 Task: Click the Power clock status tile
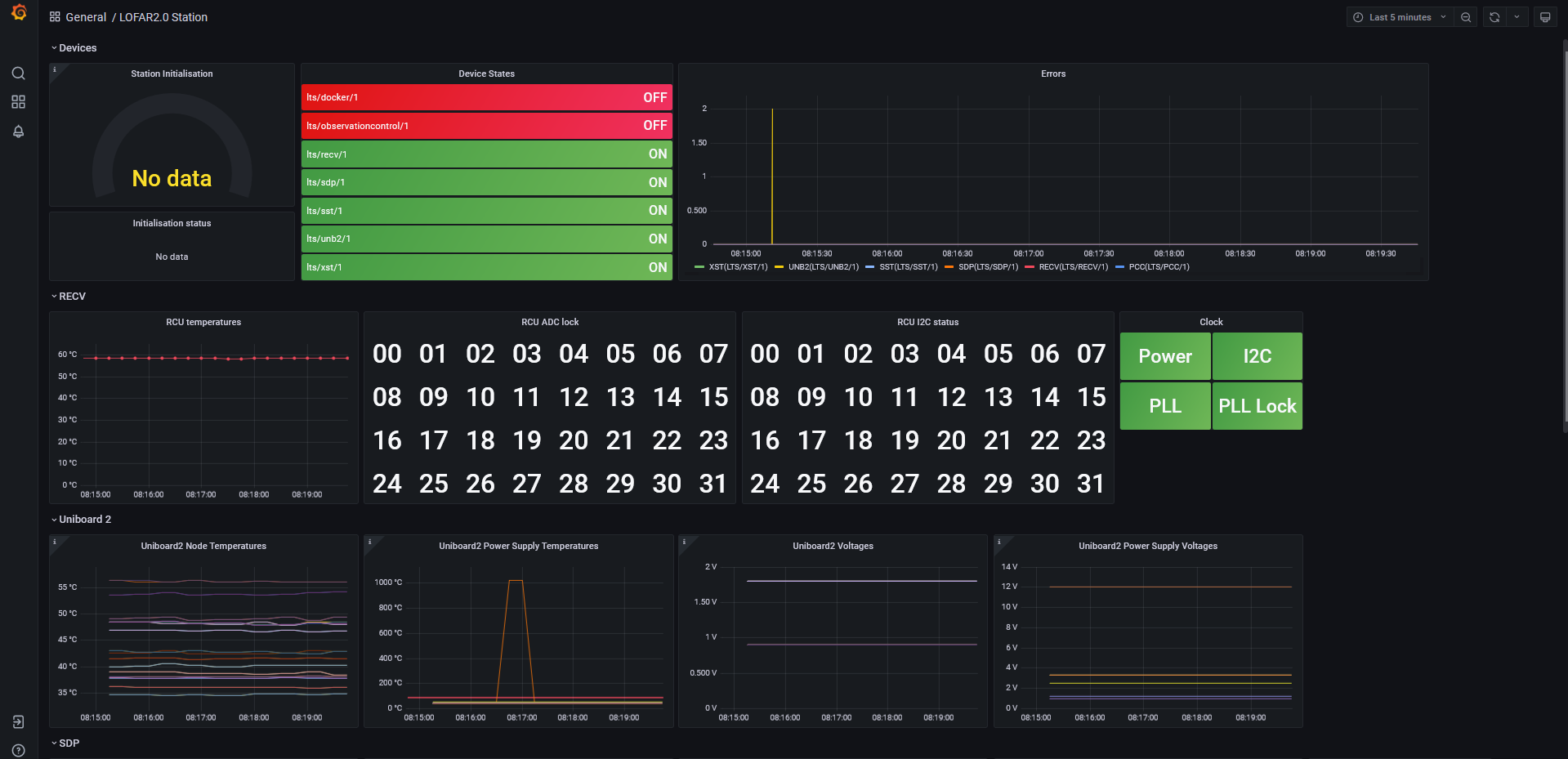(1165, 356)
